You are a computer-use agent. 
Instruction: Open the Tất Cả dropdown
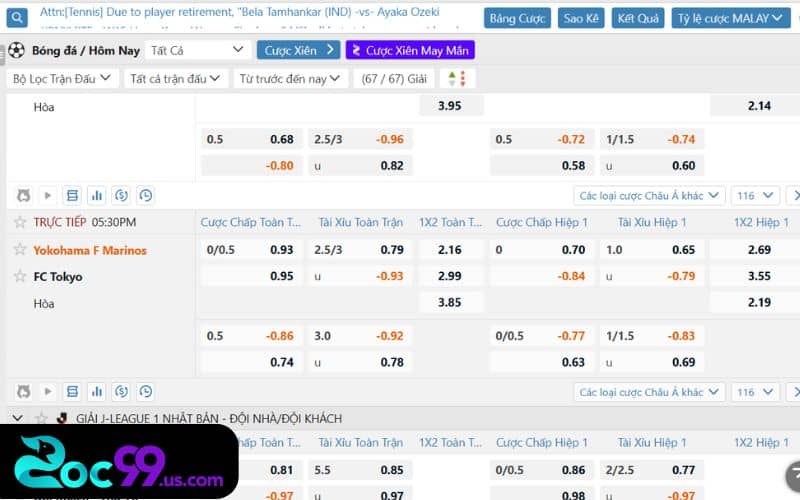tap(196, 50)
